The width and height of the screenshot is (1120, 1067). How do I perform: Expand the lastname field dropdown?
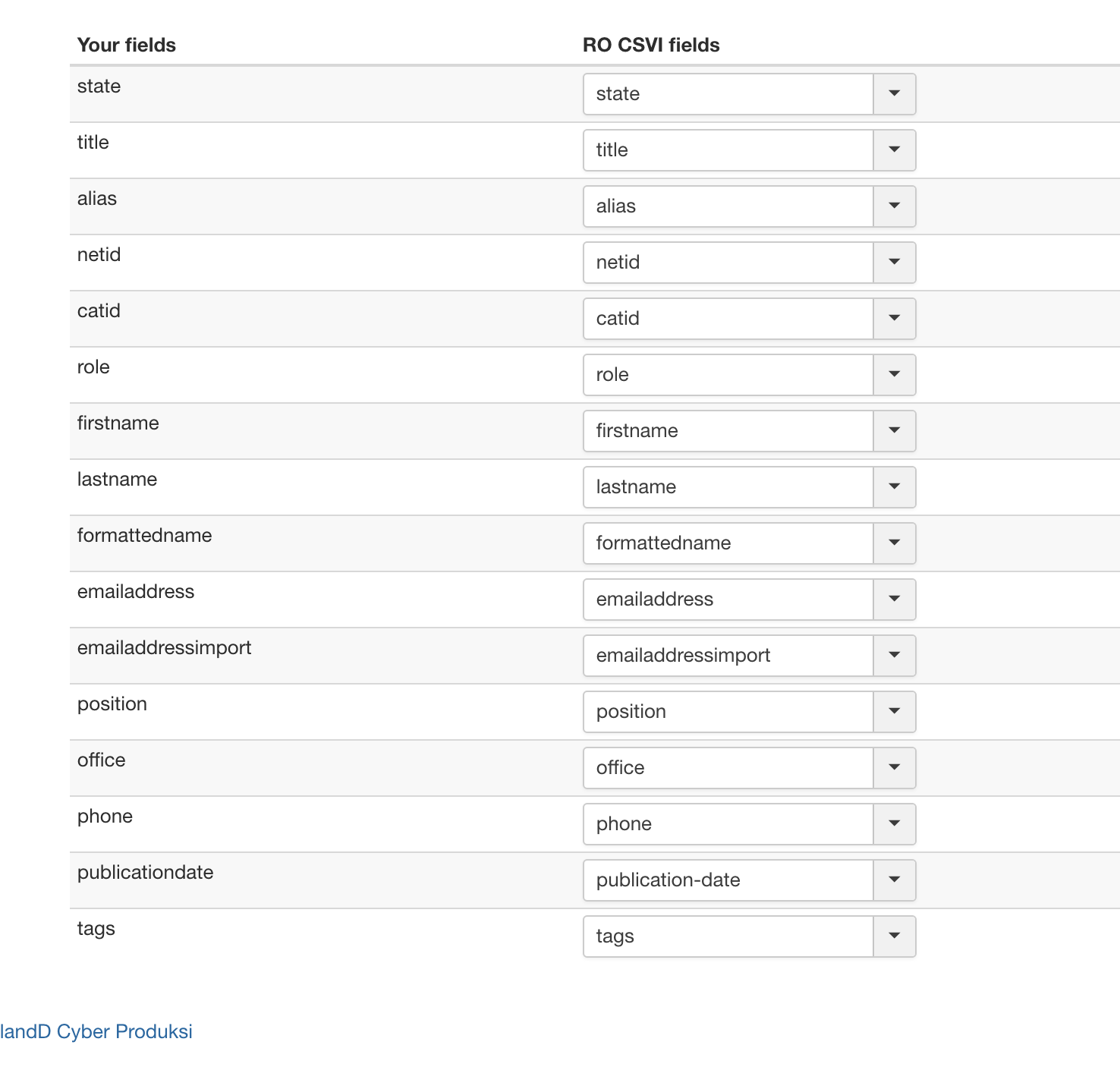pyautogui.click(x=894, y=487)
